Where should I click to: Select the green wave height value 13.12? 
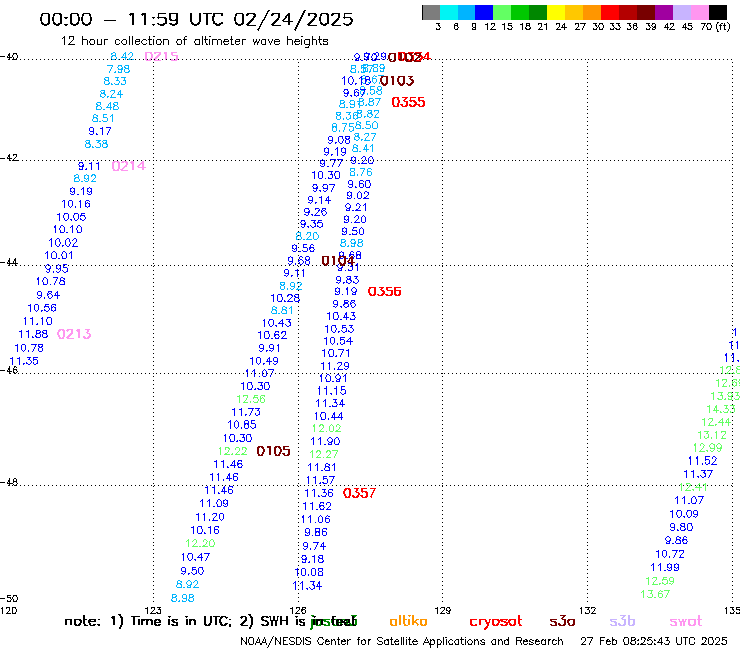[712, 435]
